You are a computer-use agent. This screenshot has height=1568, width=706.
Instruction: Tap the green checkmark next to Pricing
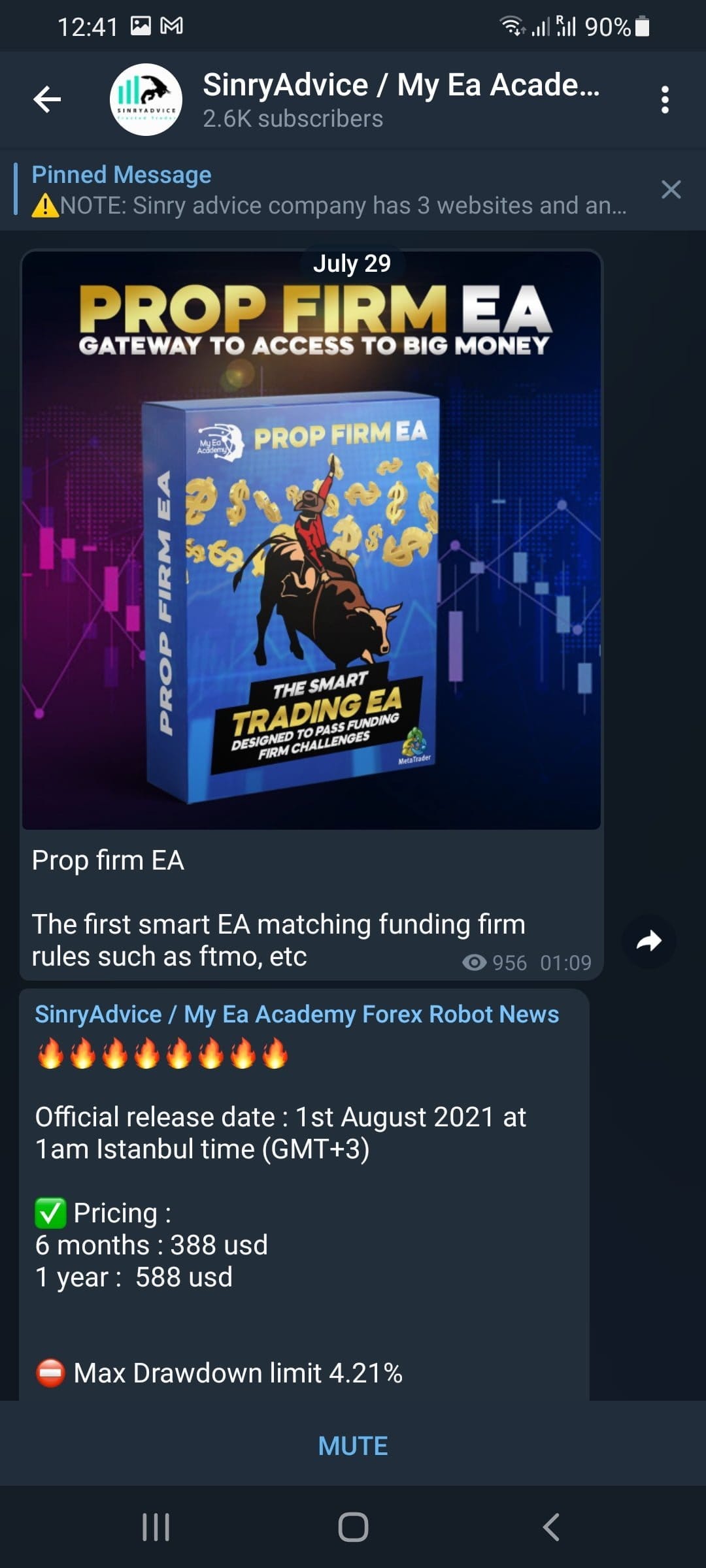(x=50, y=1213)
